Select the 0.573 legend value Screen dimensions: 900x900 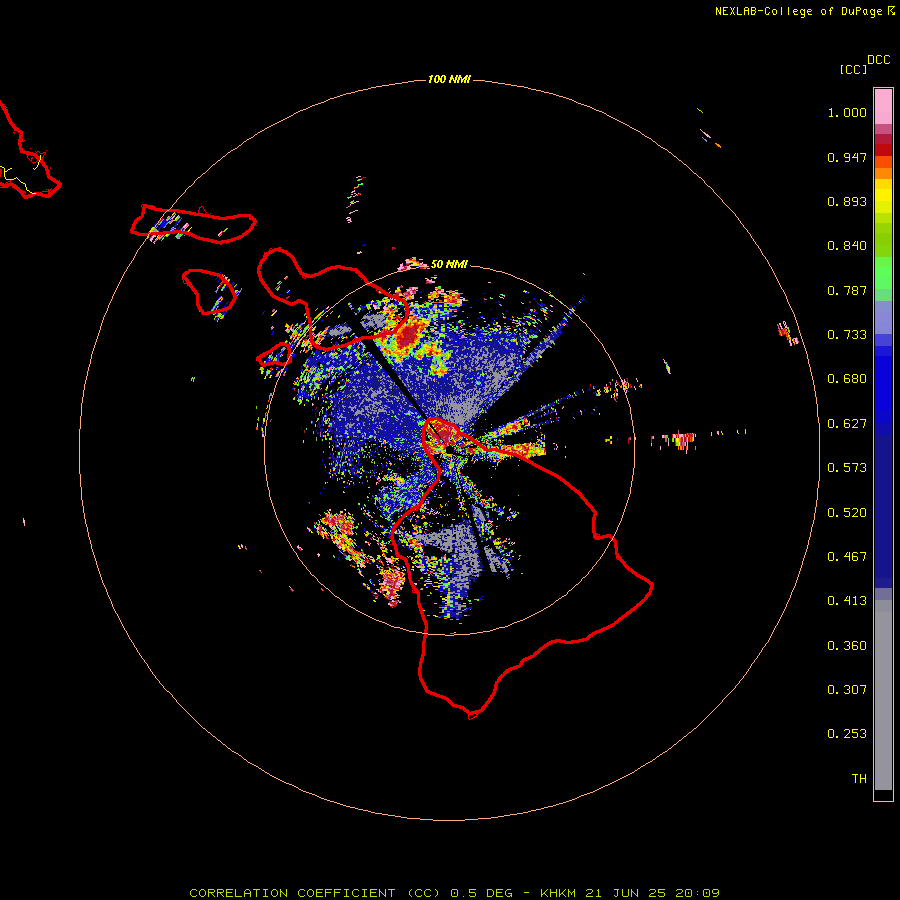click(847, 468)
